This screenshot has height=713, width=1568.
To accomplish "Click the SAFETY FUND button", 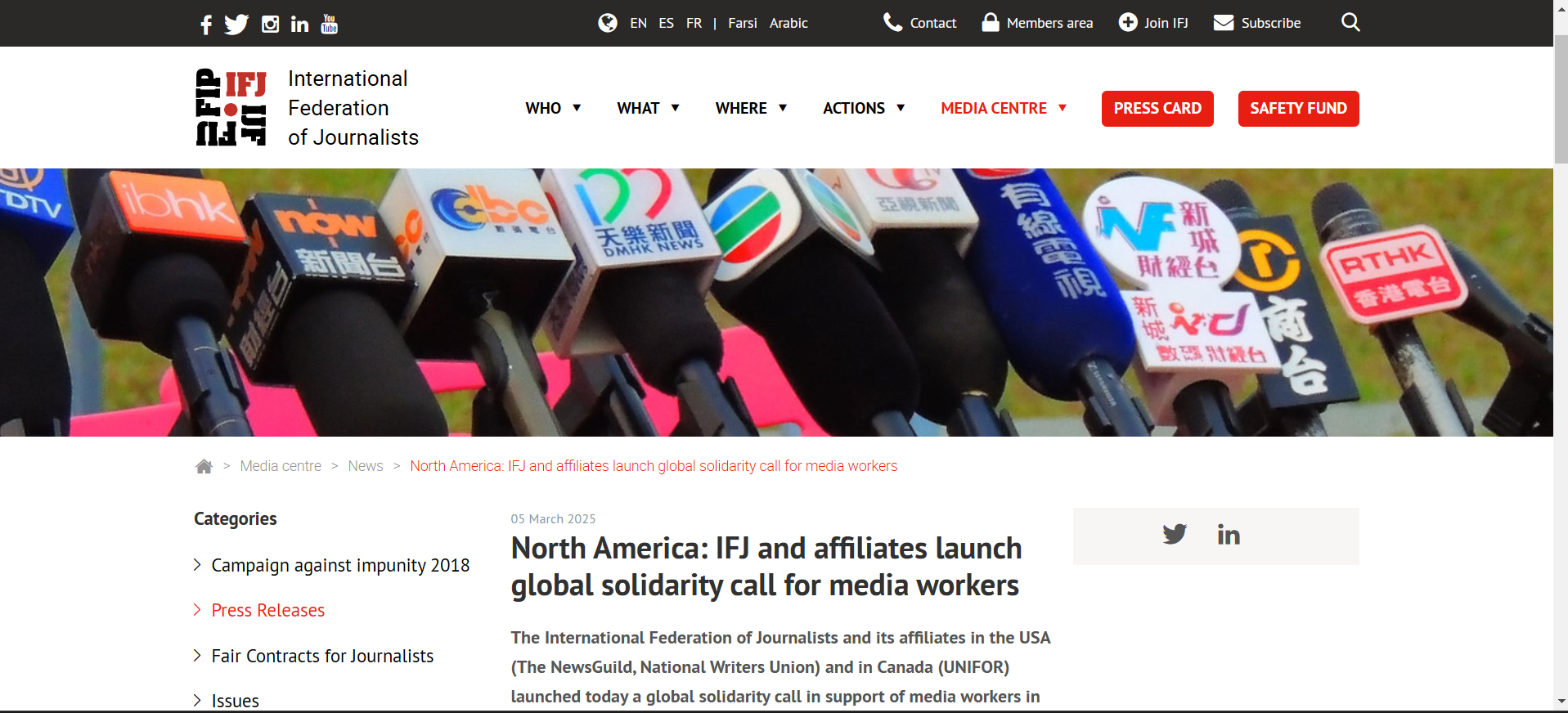I will coord(1298,109).
